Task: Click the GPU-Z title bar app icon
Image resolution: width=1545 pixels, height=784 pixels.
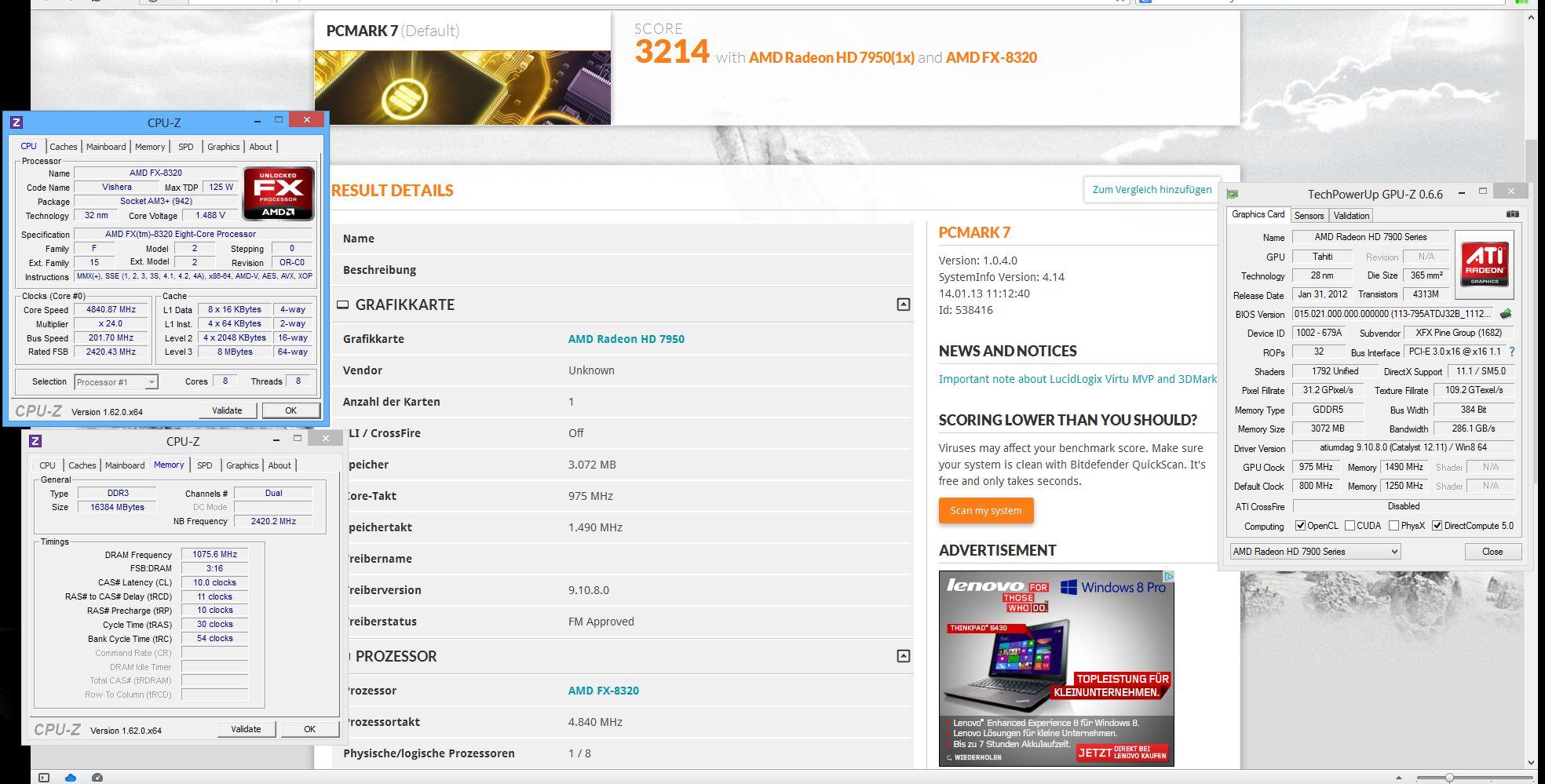Action: (1233, 194)
